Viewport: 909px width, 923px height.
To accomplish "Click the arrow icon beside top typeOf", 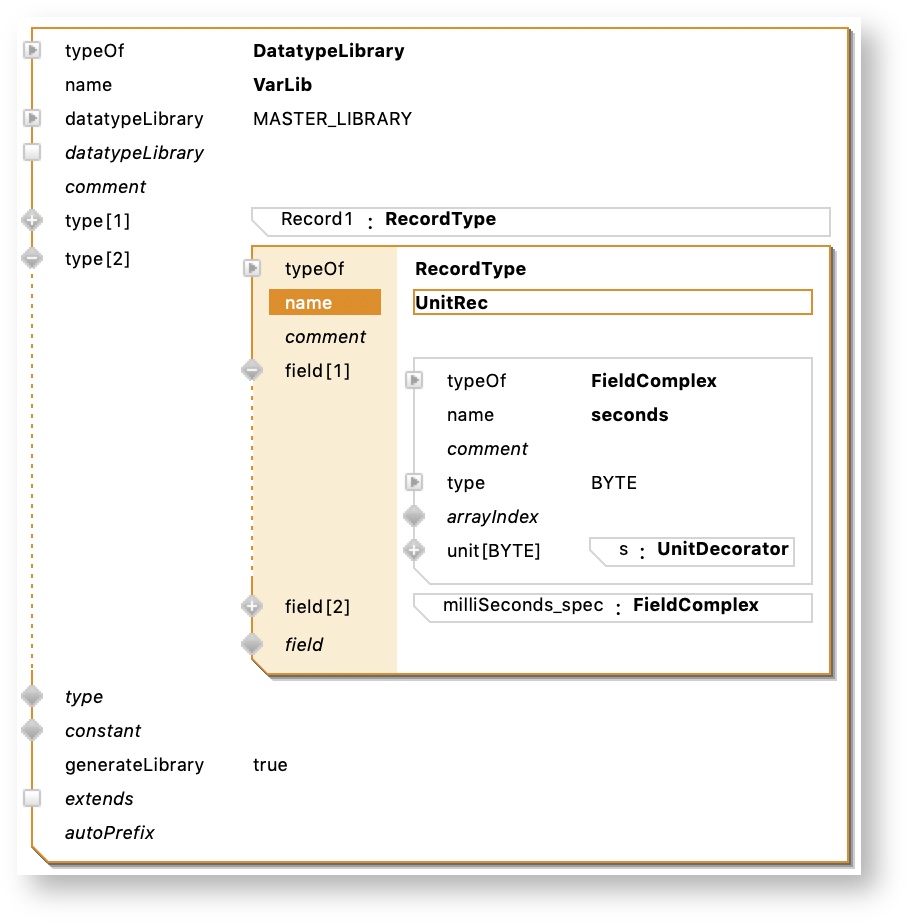I will click(32, 51).
